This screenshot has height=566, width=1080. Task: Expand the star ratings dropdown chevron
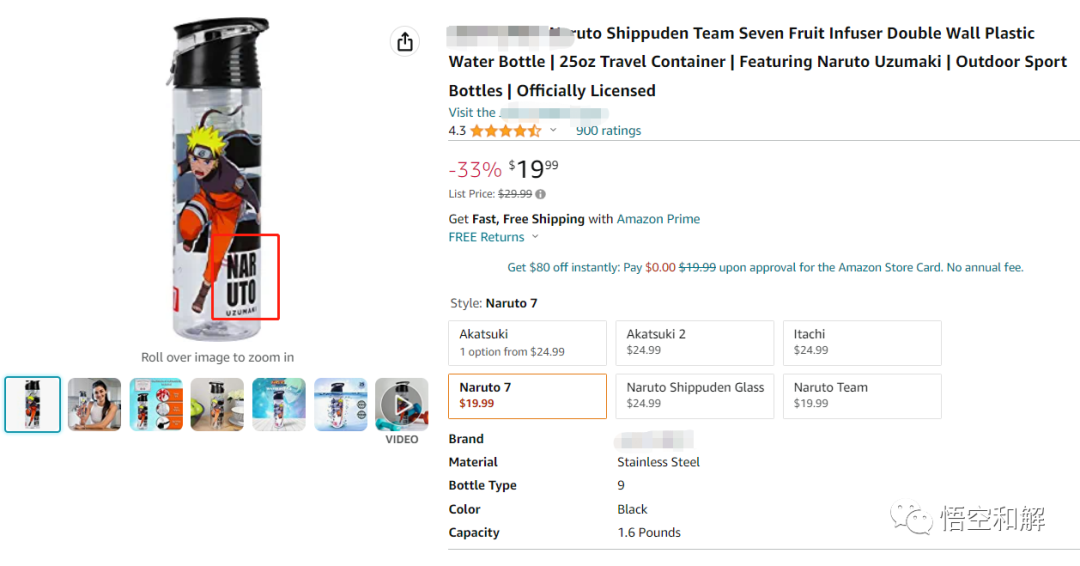pyautogui.click(x=553, y=131)
